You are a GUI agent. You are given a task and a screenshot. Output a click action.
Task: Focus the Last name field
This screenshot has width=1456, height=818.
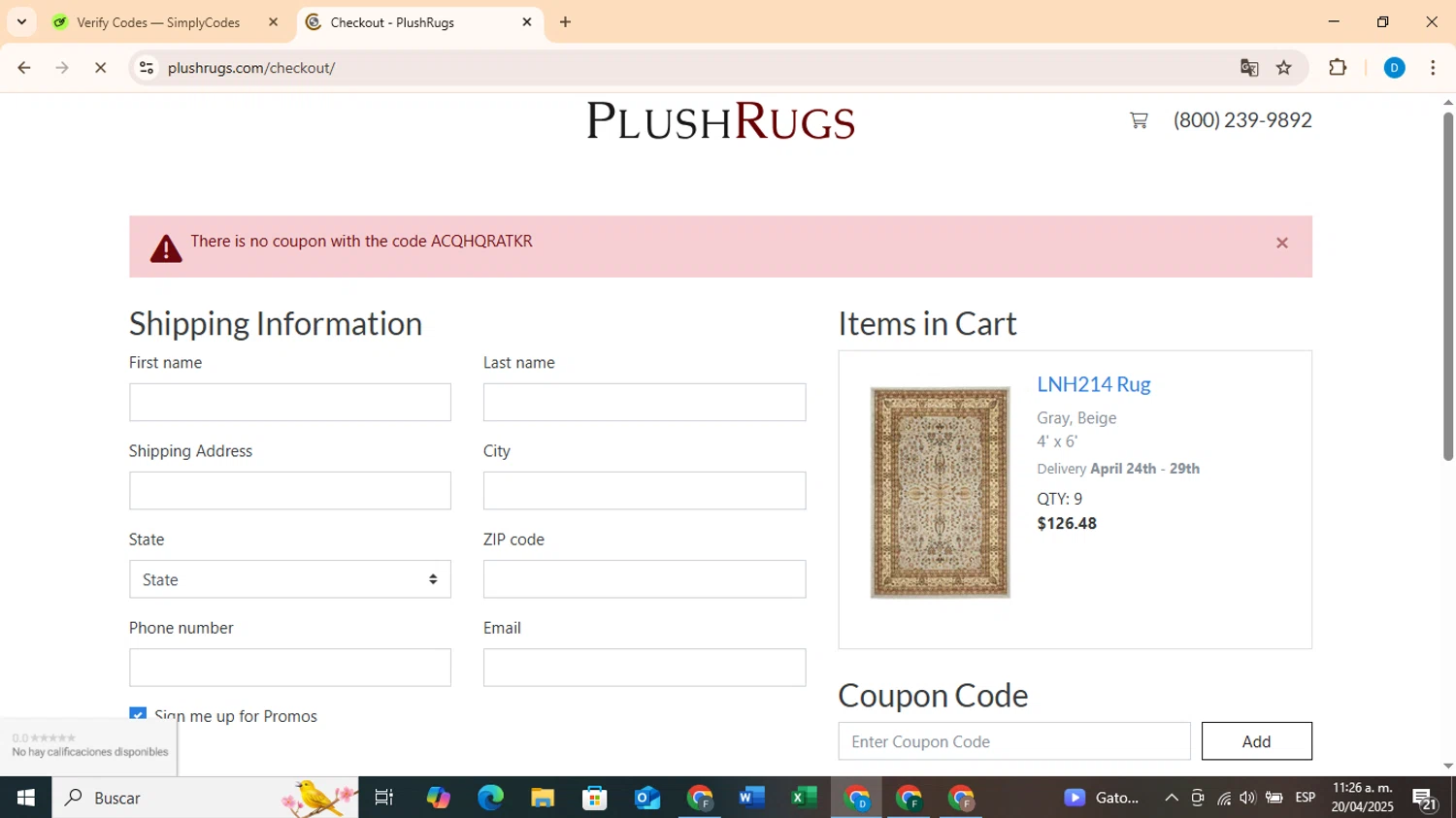(645, 402)
